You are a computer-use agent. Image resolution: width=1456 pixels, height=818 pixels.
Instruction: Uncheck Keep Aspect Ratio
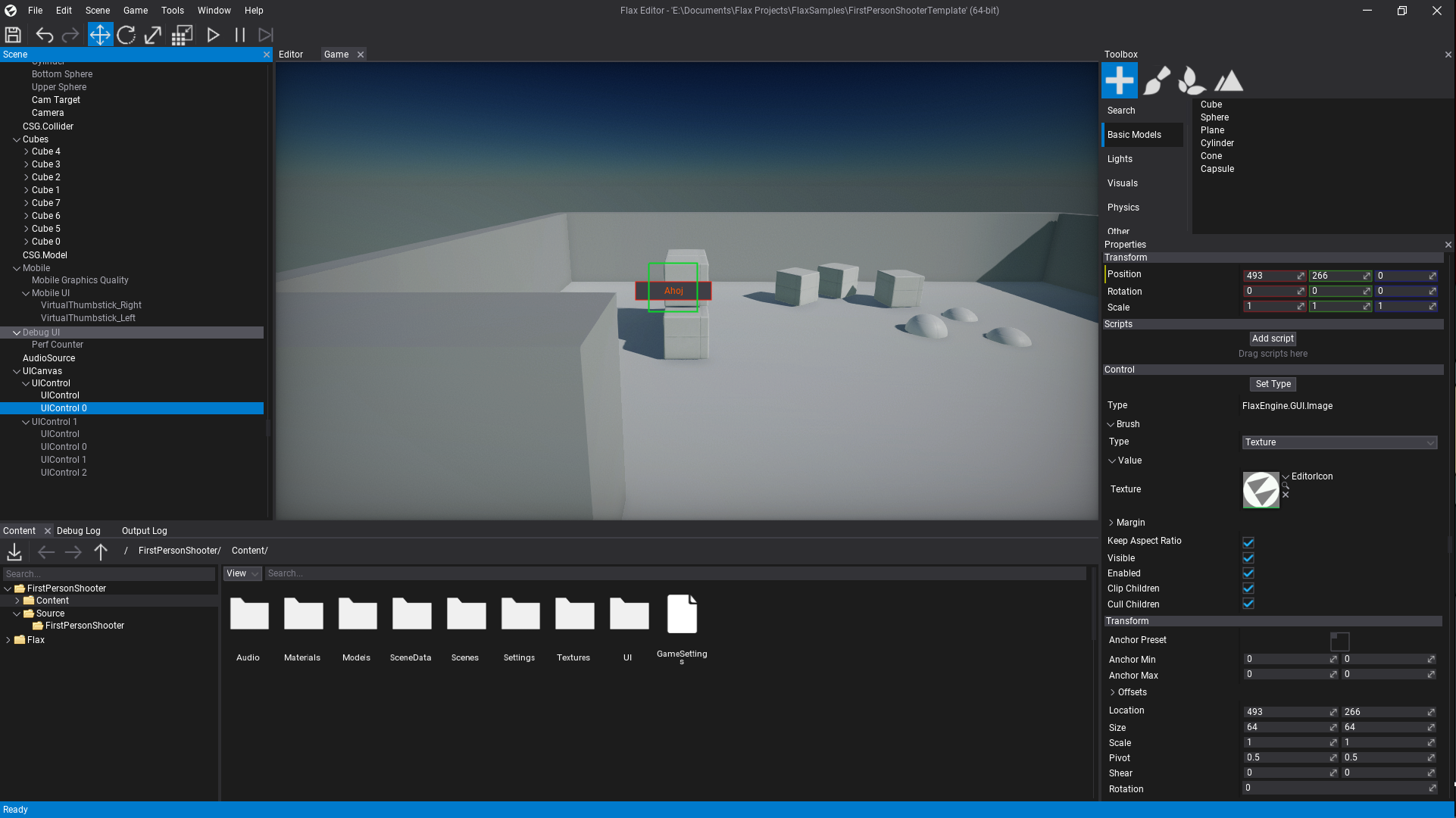tap(1248, 542)
